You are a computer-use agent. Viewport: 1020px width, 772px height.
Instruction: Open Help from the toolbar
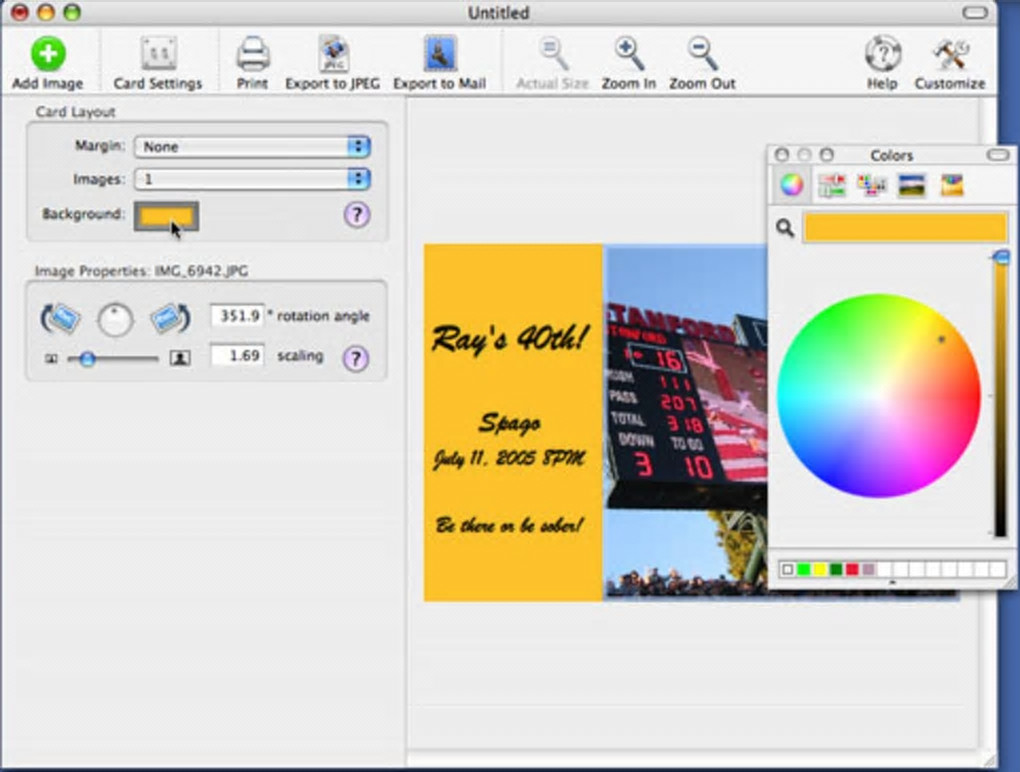pyautogui.click(x=882, y=63)
